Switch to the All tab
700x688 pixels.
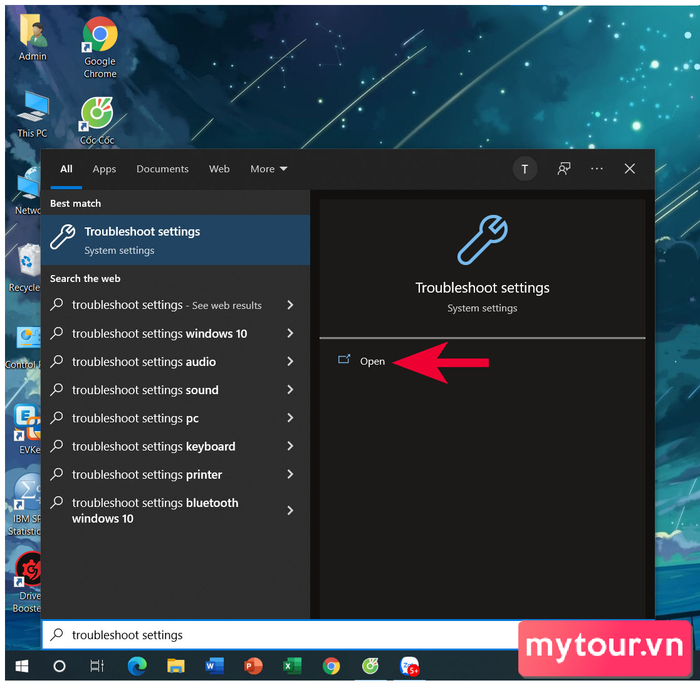tap(66, 169)
